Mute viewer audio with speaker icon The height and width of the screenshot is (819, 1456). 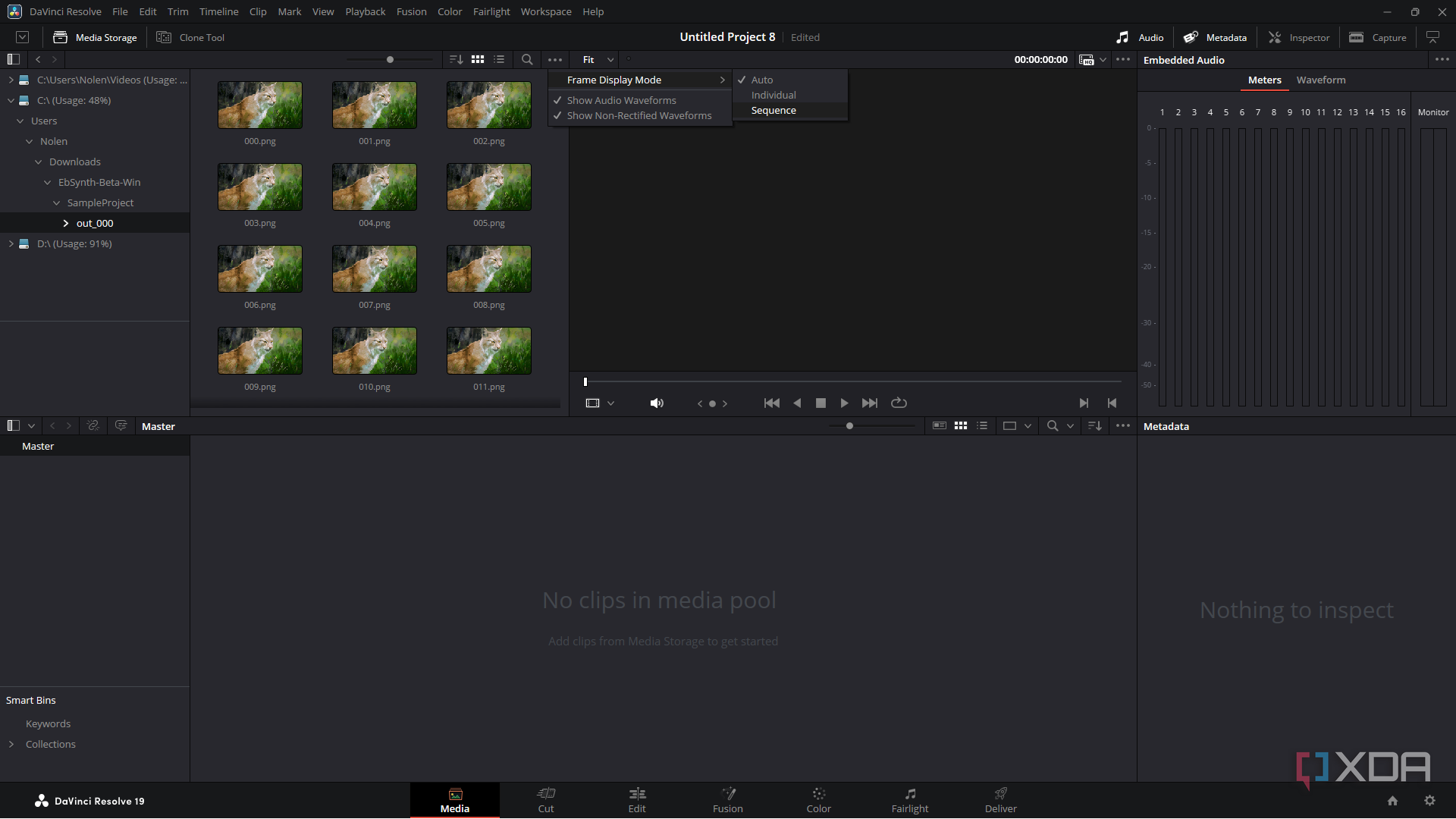pyautogui.click(x=657, y=403)
